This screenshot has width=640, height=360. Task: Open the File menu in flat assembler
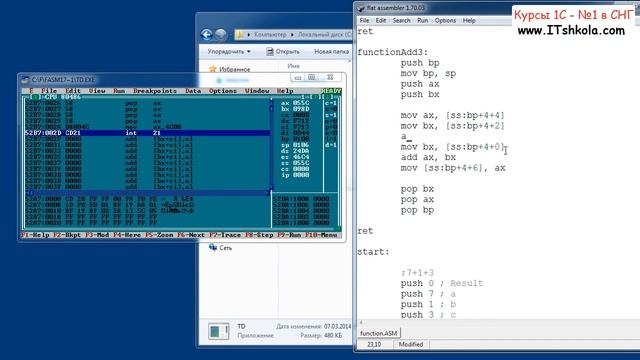[x=364, y=20]
